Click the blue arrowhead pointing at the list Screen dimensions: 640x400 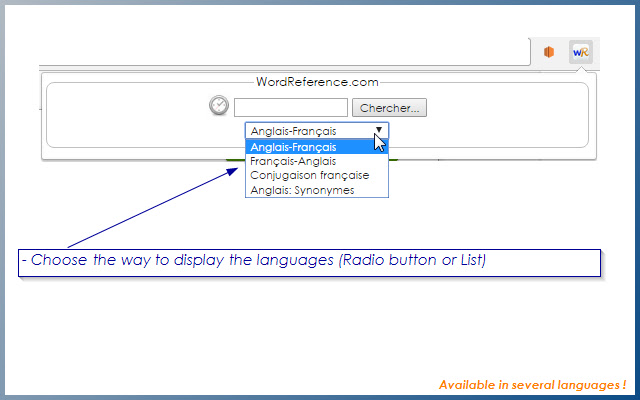click(x=232, y=171)
